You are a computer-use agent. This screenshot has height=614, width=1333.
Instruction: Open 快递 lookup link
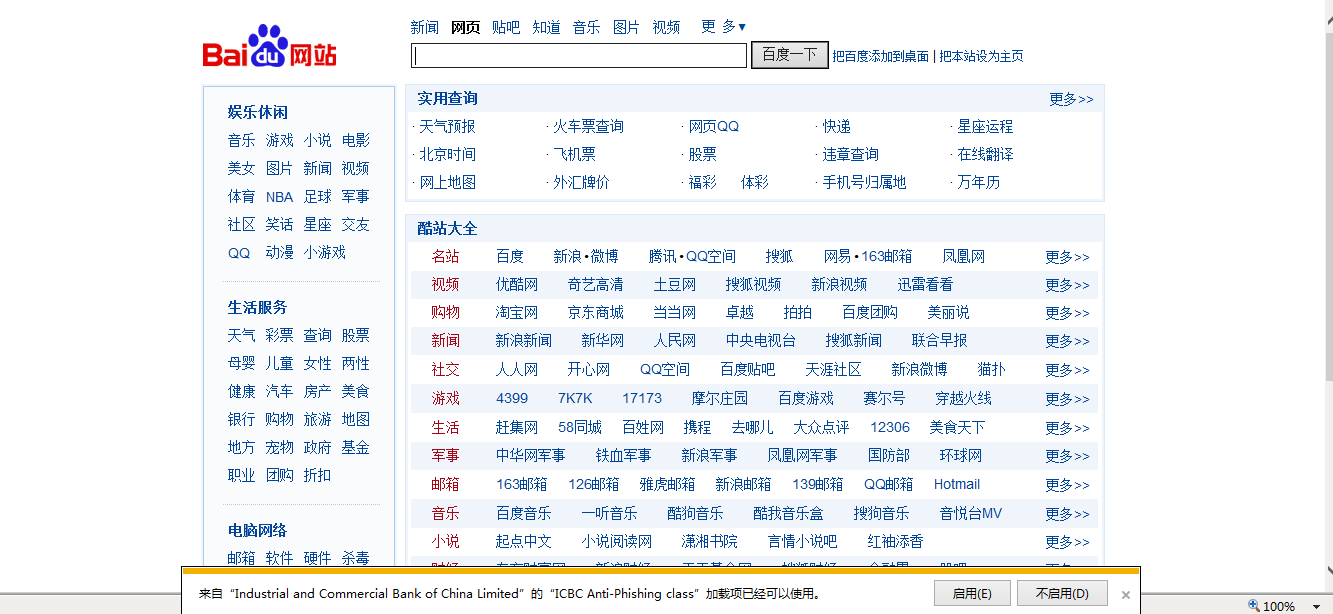point(837,126)
